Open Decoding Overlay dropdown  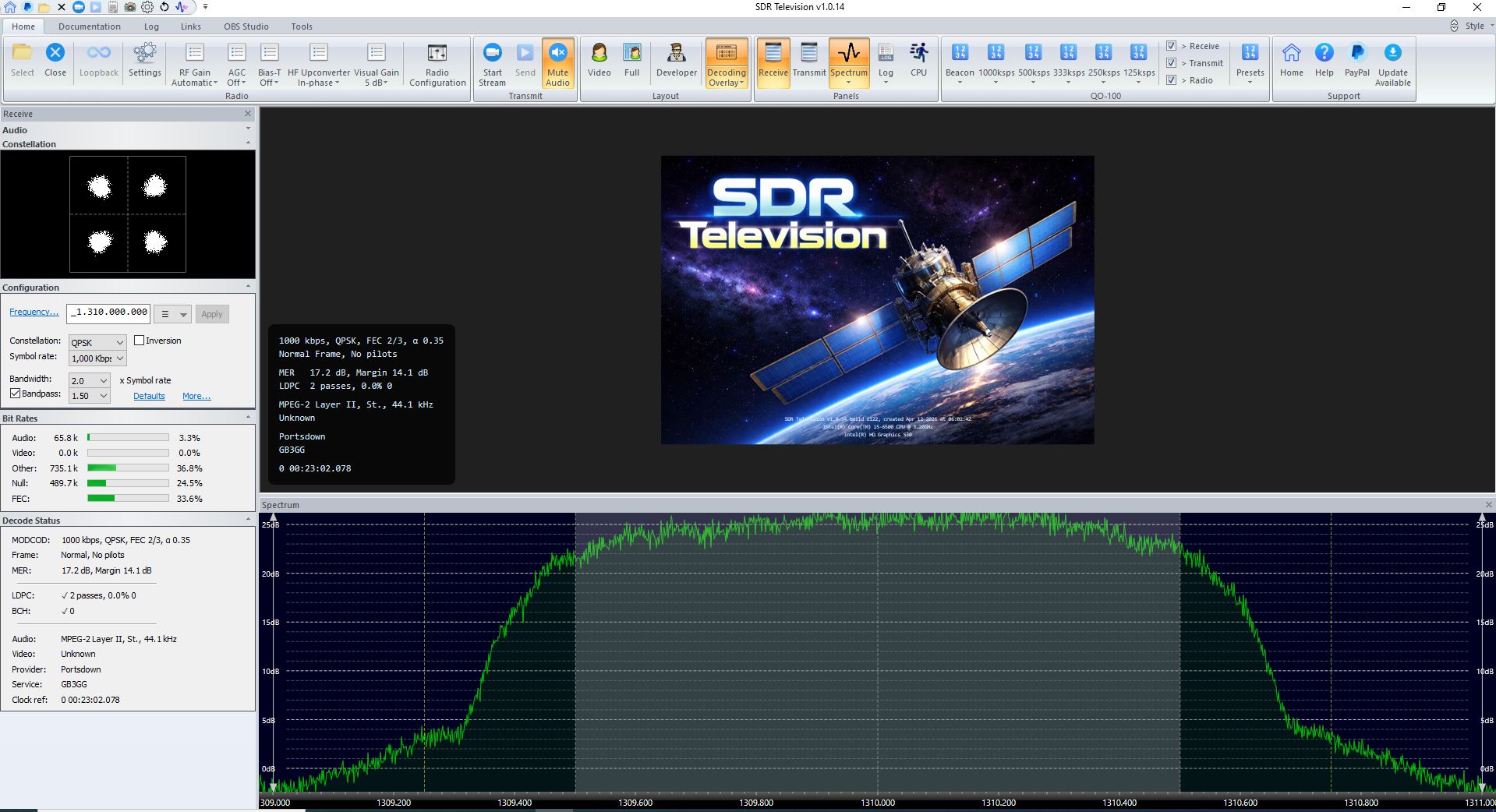(727, 64)
